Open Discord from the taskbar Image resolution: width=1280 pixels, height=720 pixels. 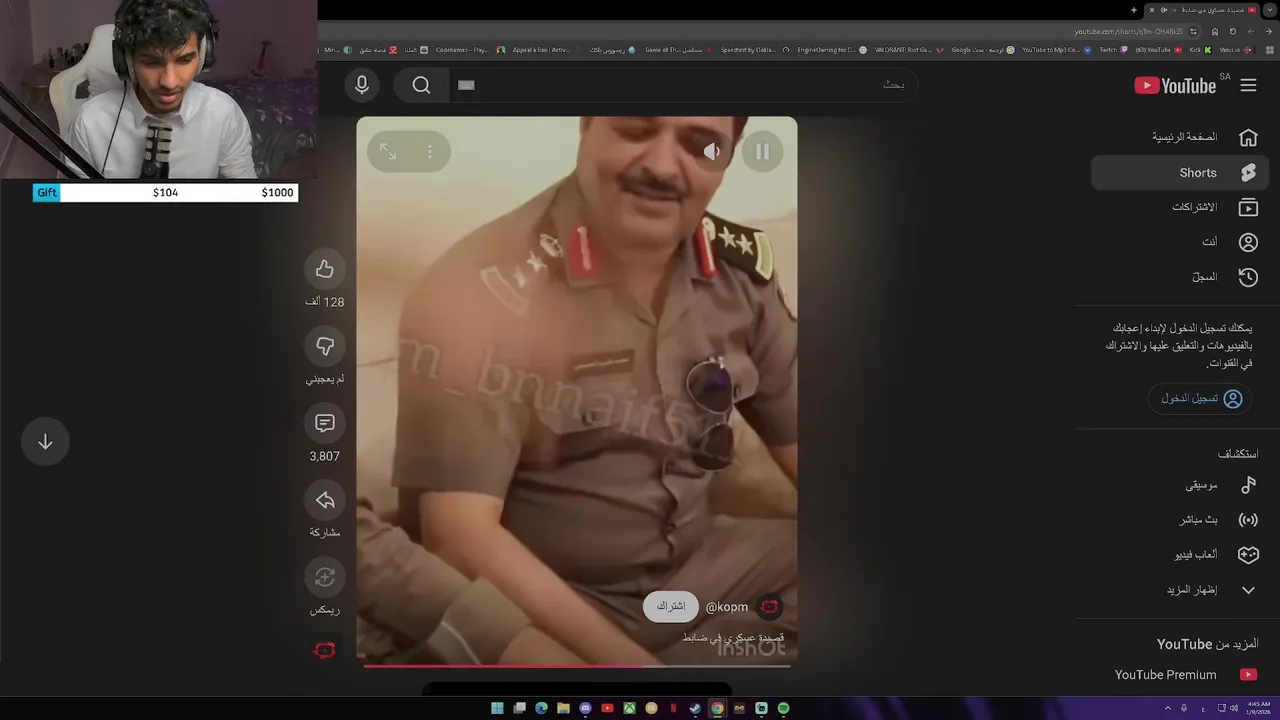tap(585, 708)
